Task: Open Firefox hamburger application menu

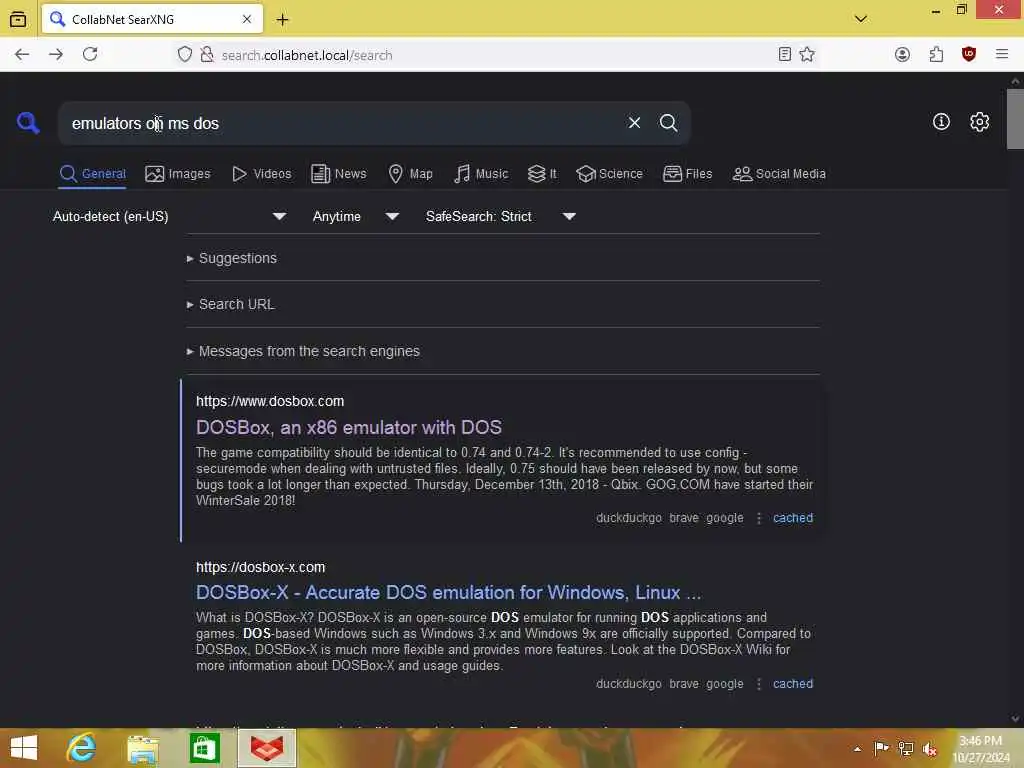Action: (1002, 54)
